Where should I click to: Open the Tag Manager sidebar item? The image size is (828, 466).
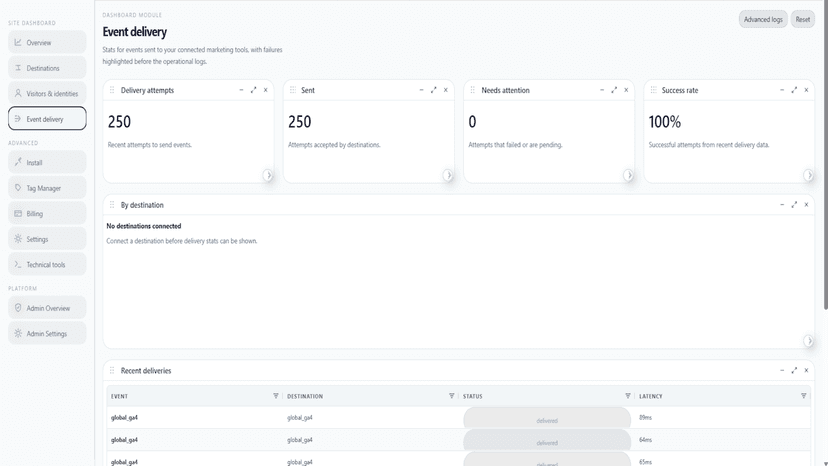click(x=47, y=188)
